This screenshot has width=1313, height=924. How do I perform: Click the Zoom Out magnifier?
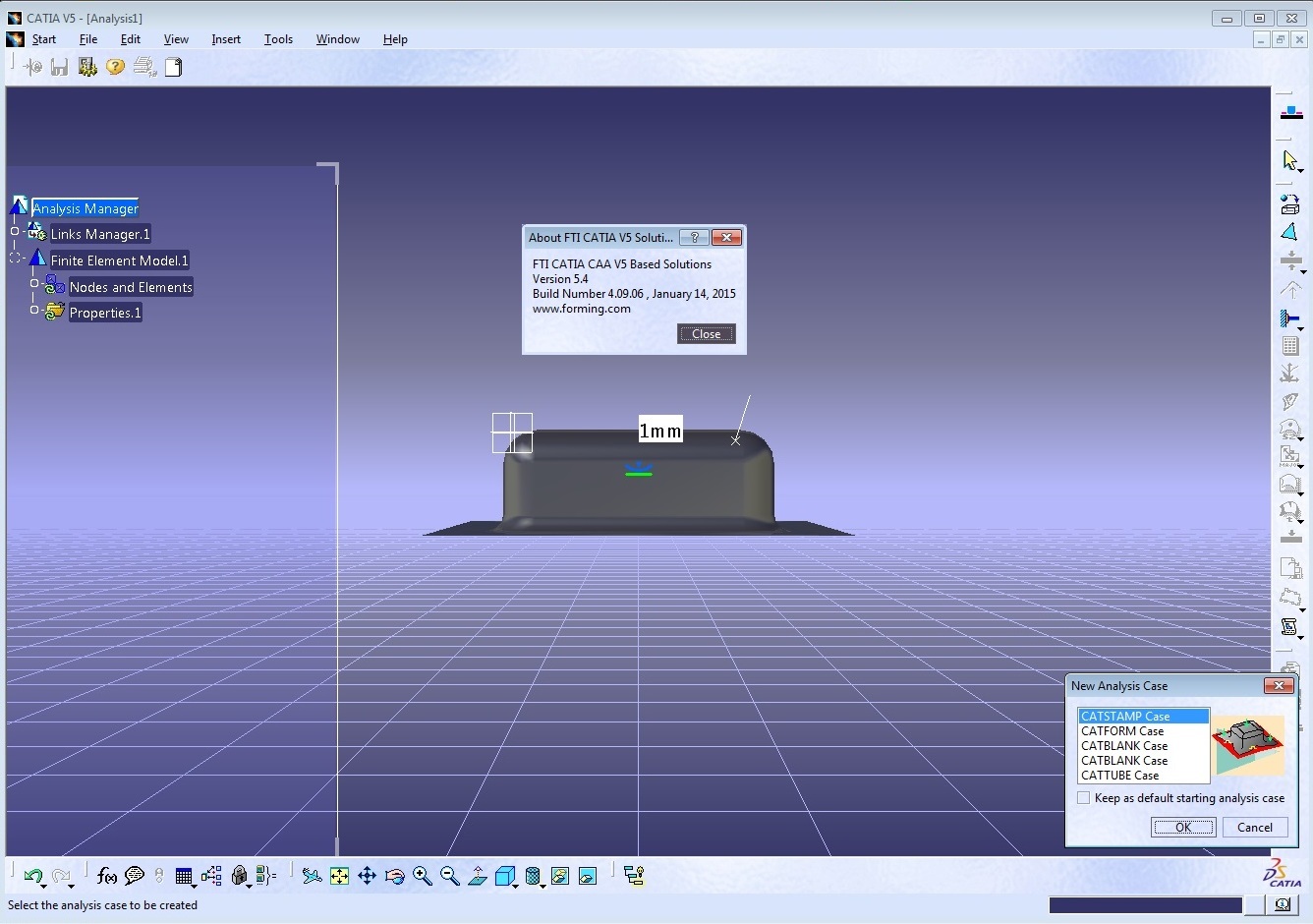point(449,876)
